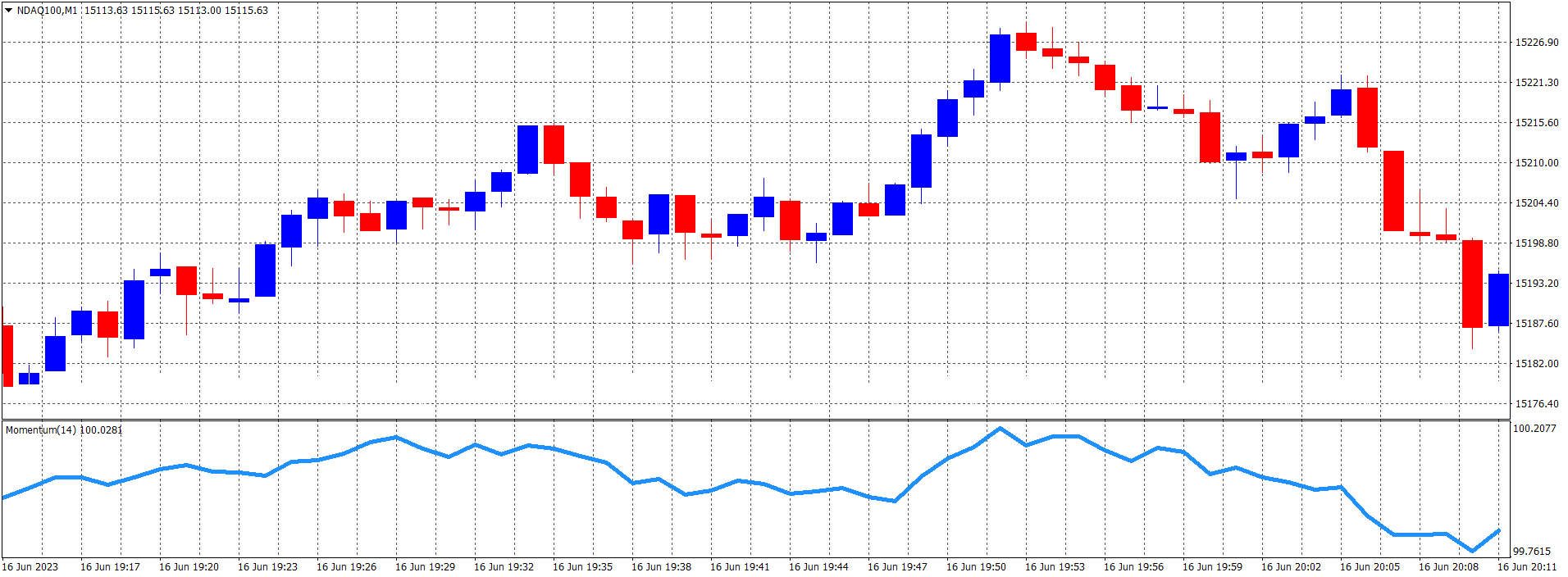
Task: Select the 16 Jun 19:50 time label
Action: 975,567
